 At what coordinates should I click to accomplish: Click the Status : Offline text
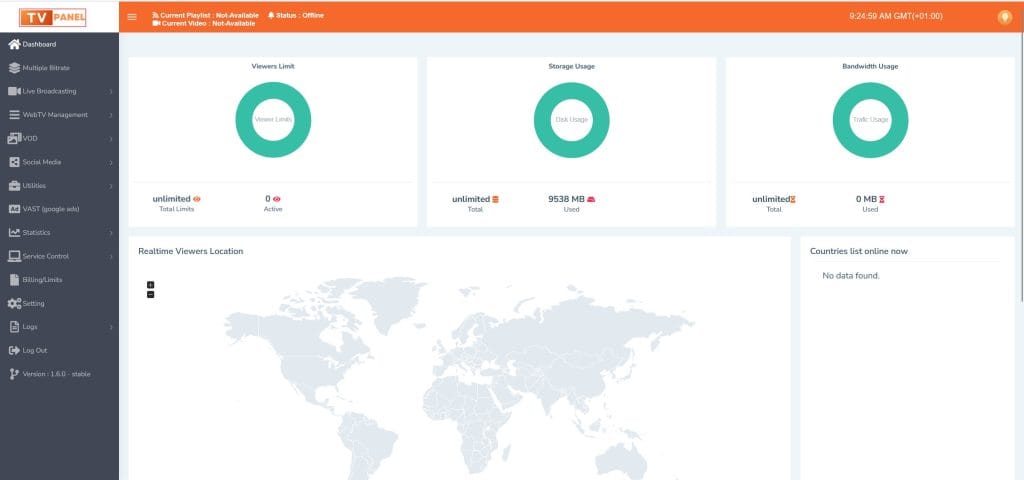click(x=300, y=15)
